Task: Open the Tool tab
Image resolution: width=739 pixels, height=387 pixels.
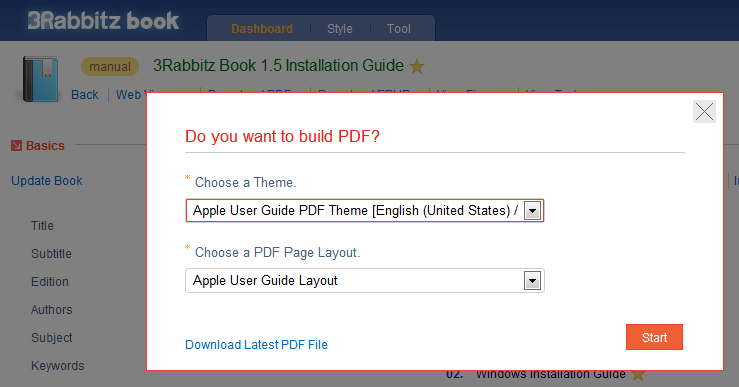Action: pos(399,29)
